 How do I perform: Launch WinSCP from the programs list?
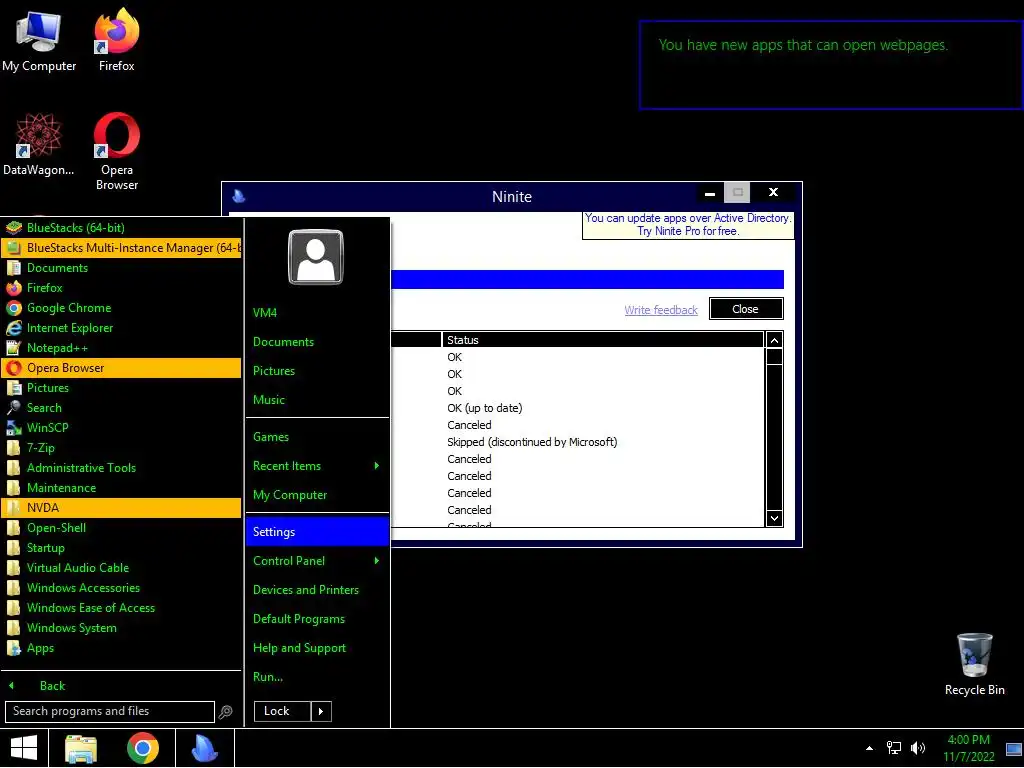click(x=121, y=428)
